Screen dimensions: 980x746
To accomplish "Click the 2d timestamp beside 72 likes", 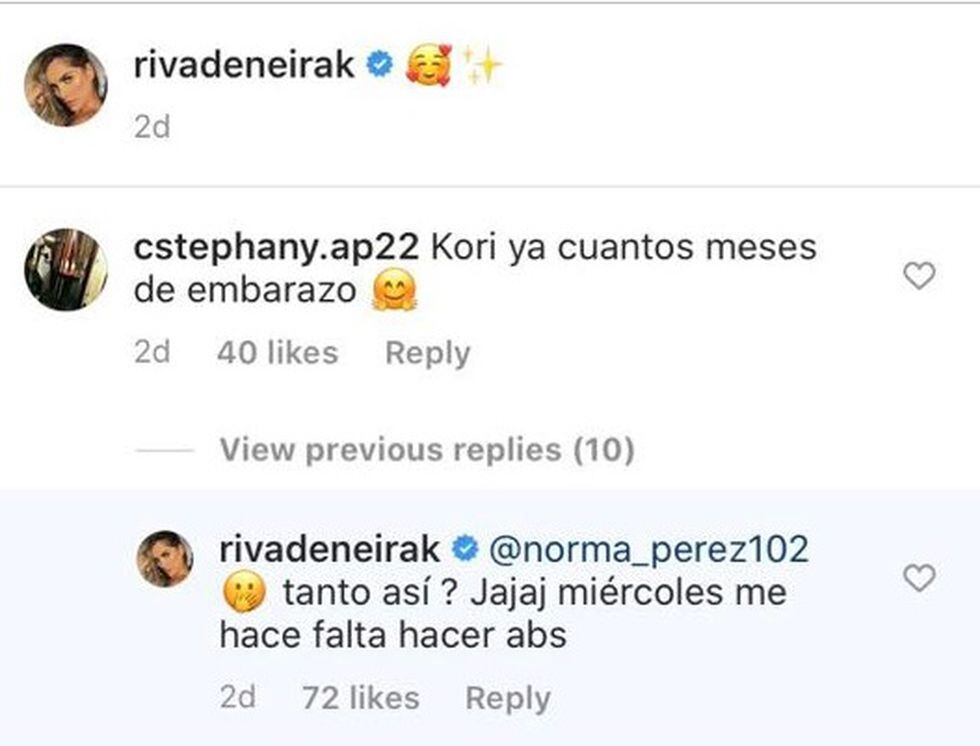I will pyautogui.click(x=237, y=698).
